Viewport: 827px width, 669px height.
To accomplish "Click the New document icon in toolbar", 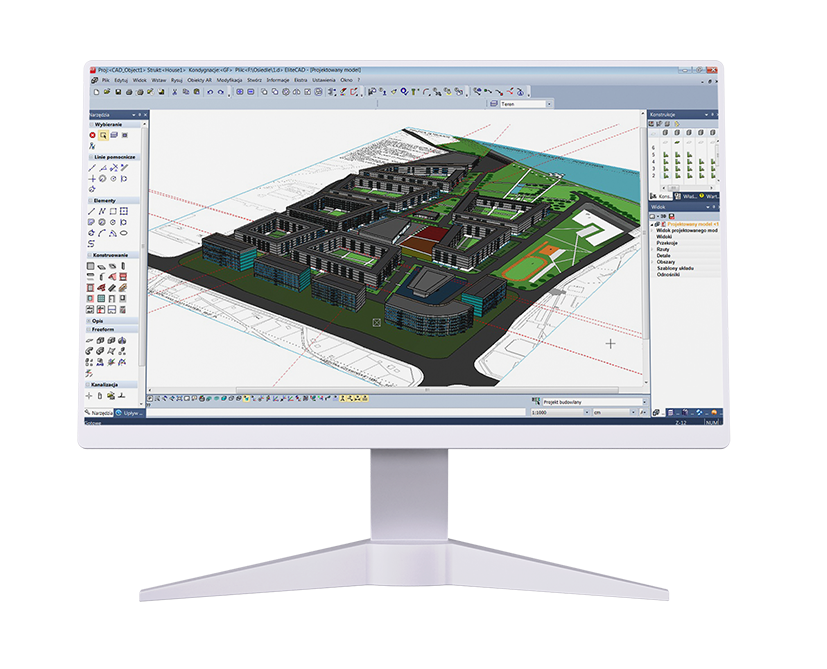I will 95,91.
